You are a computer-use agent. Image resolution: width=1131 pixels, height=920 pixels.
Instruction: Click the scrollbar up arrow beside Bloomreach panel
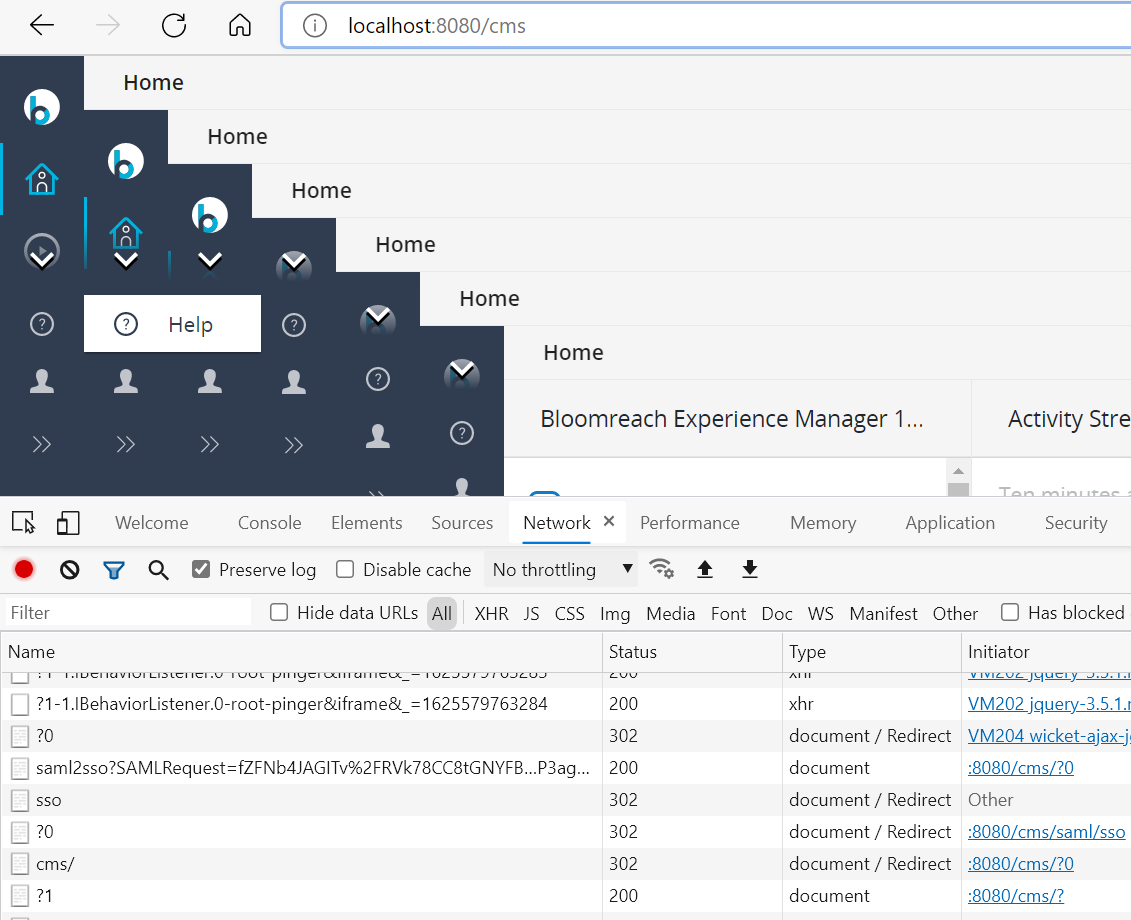[958, 471]
